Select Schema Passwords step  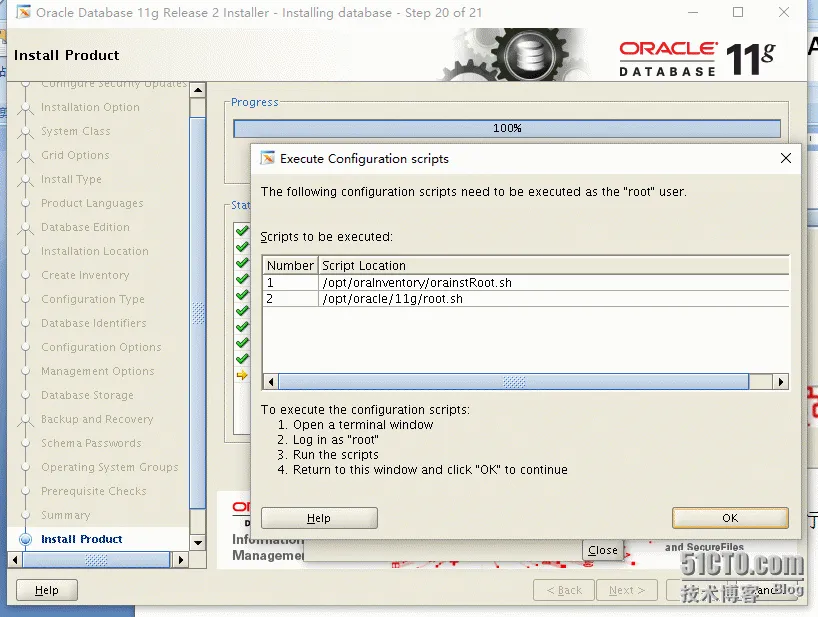tap(91, 443)
